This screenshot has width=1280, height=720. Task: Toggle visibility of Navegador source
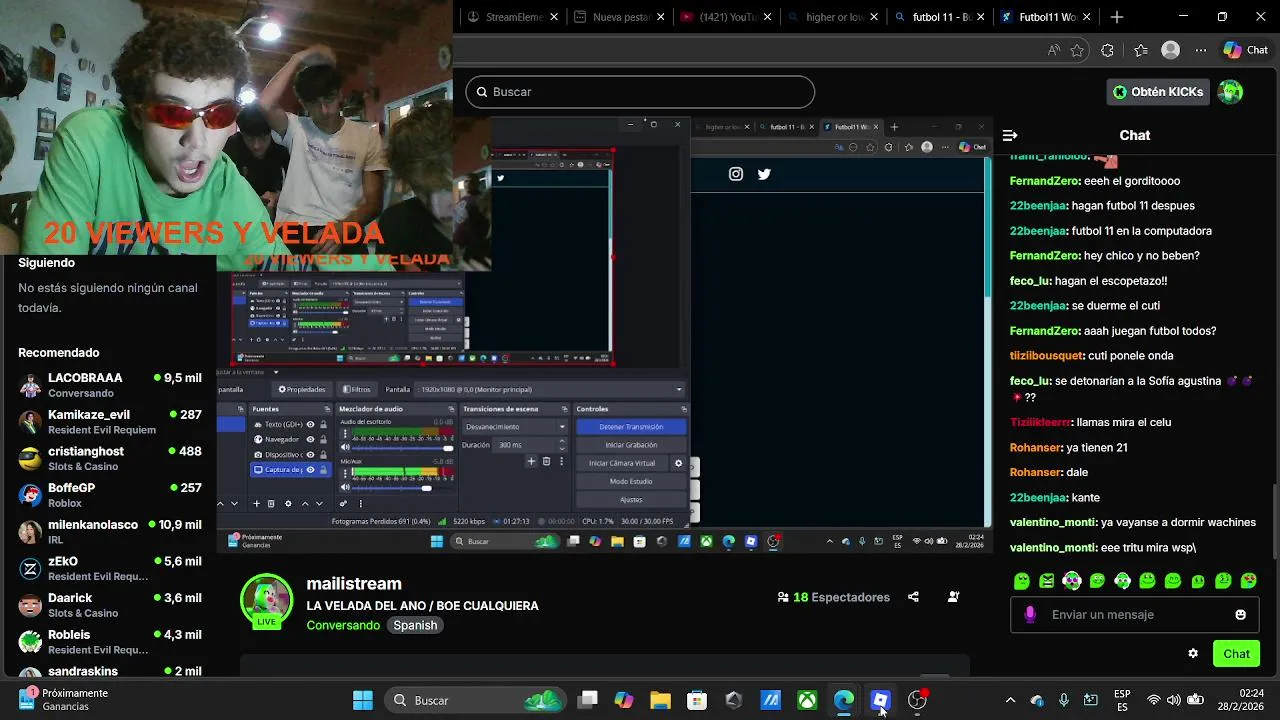click(310, 439)
